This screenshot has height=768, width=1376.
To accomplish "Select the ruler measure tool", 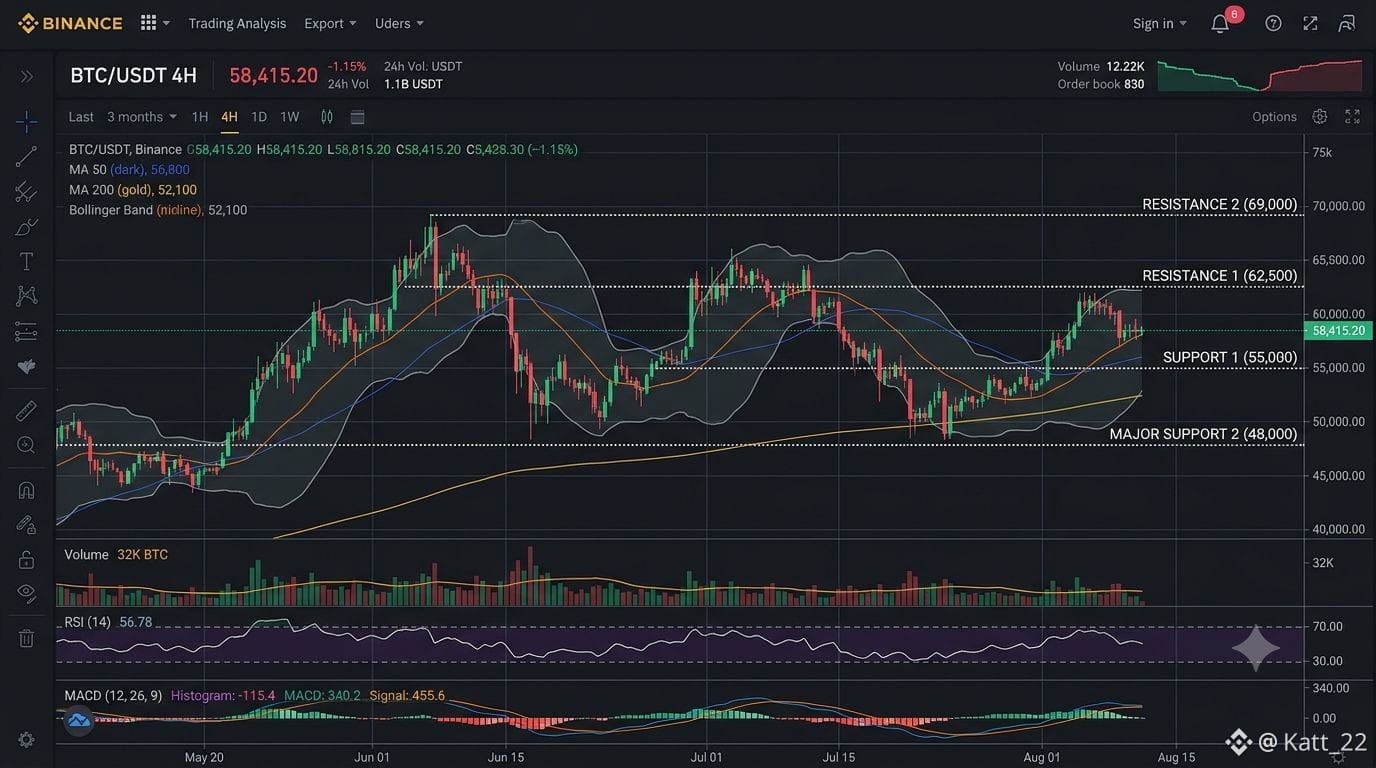I will 26,410.
